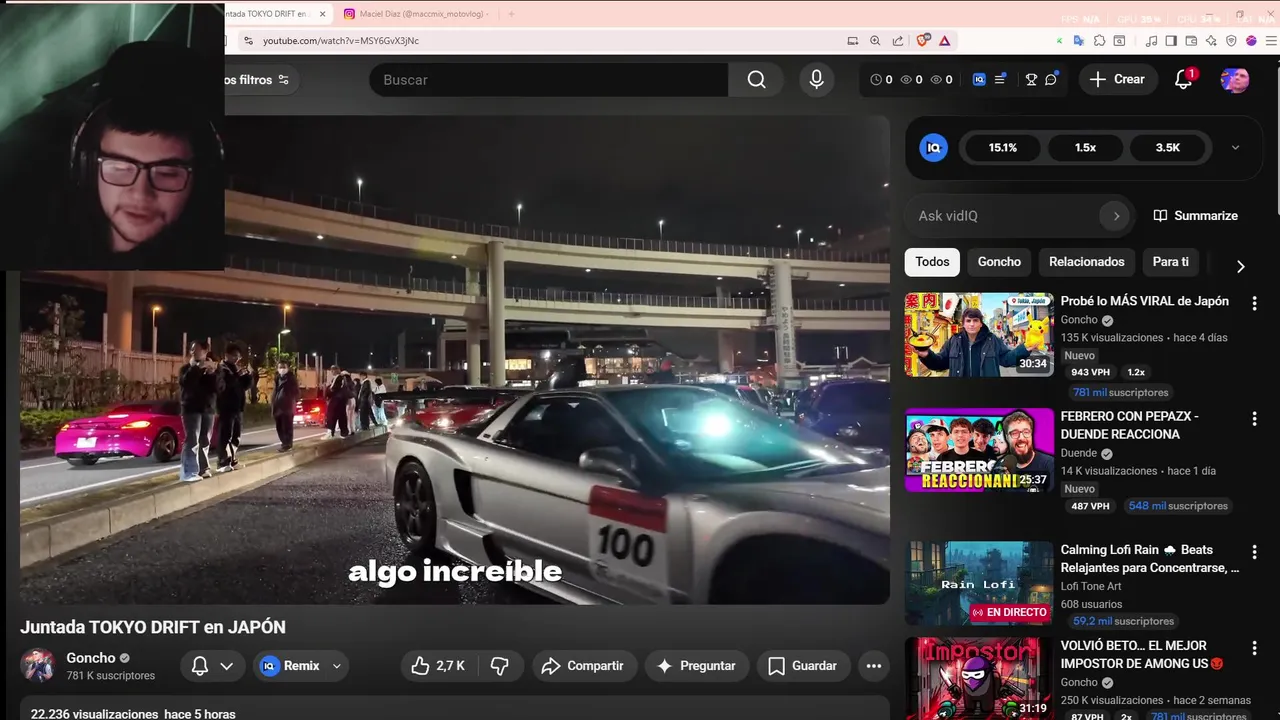Image resolution: width=1280 pixels, height=720 pixels.
Task: Open options for Probé lo MÁS VIRAL video
Action: 1254,303
